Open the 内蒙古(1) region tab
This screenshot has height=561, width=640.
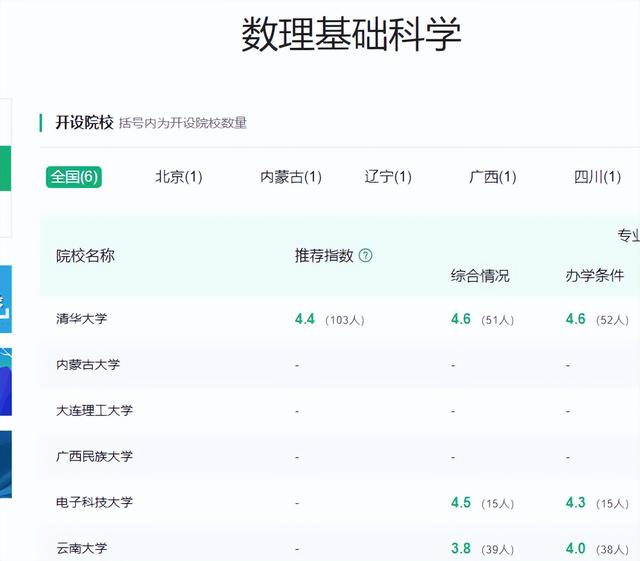291,177
